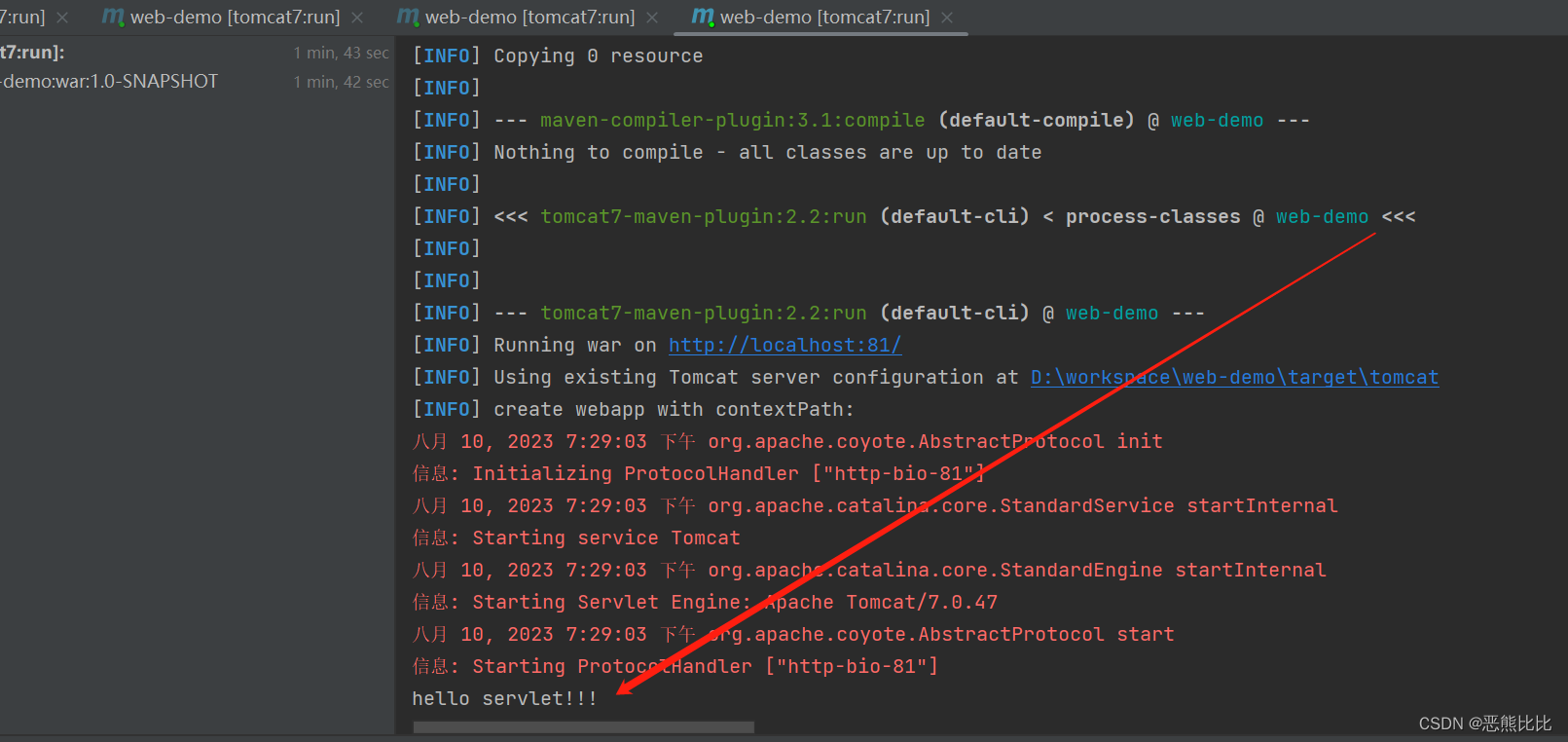Click 'Starting ProtocolHandler ["http-bio-81"]' line

(705, 666)
